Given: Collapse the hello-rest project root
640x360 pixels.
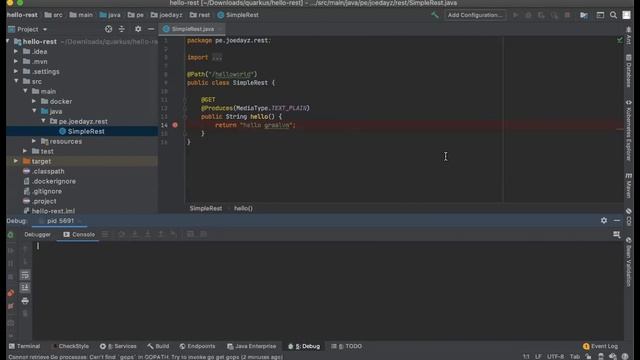Looking at the screenshot, I should point(8,41).
